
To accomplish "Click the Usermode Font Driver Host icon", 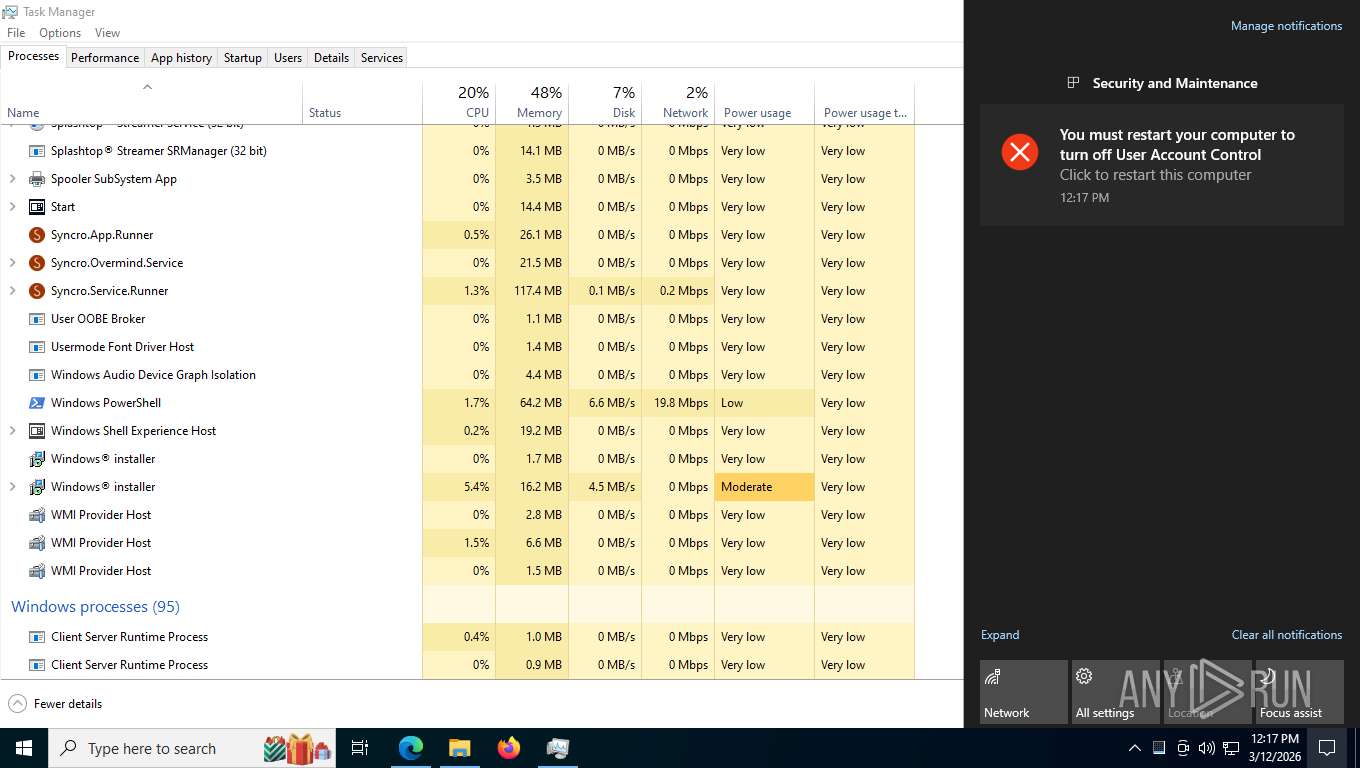I will click(37, 347).
